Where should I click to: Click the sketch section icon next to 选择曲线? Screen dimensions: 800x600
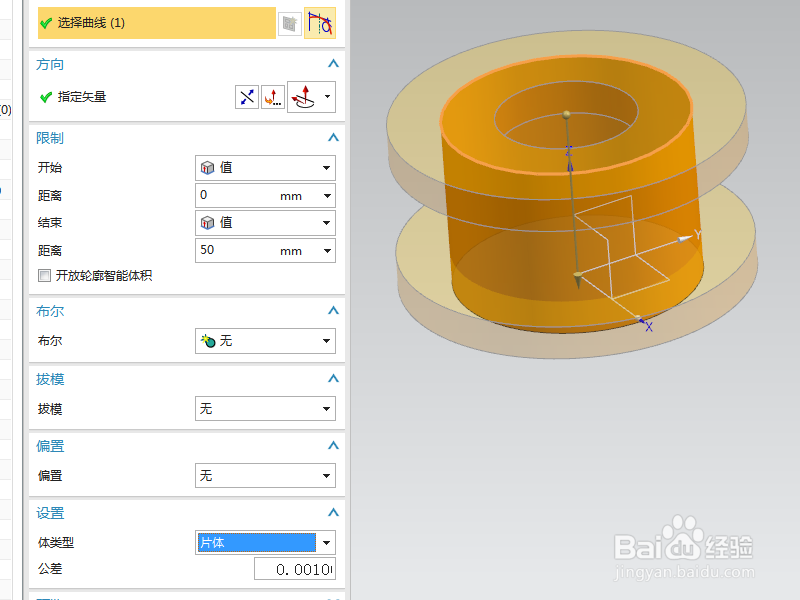pyautogui.click(x=290, y=23)
